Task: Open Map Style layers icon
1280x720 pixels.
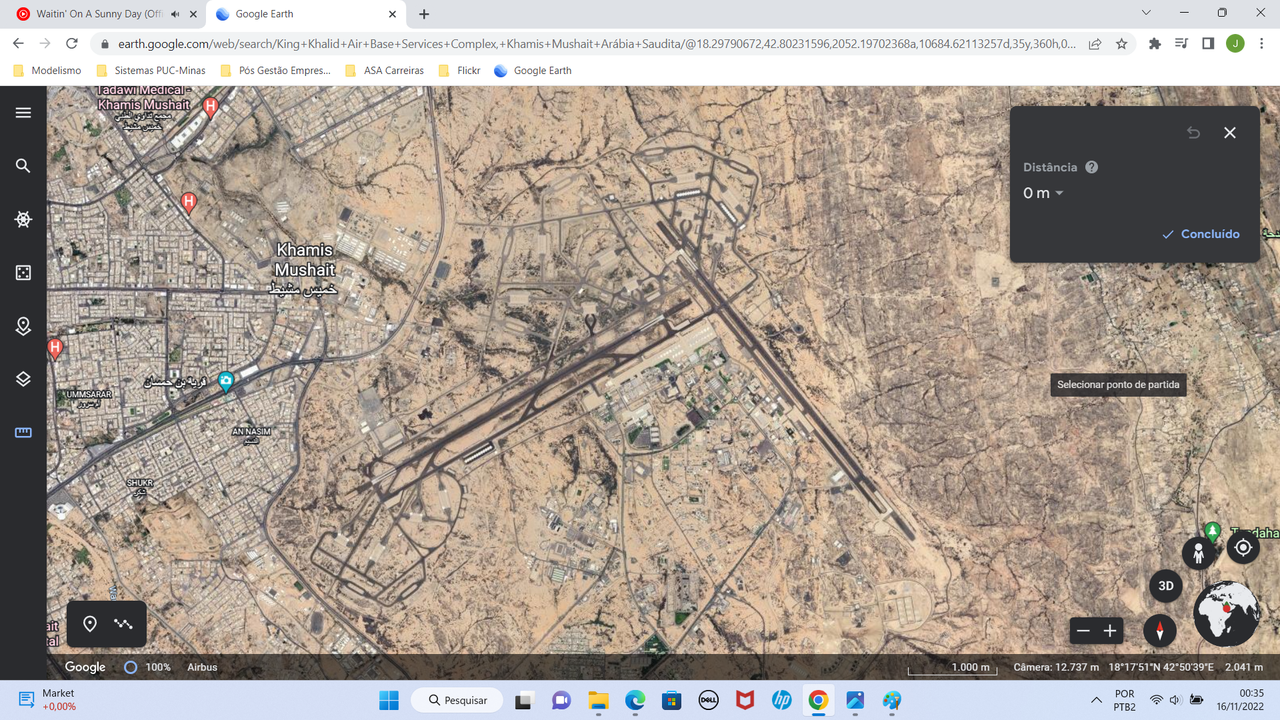Action: 23,379
